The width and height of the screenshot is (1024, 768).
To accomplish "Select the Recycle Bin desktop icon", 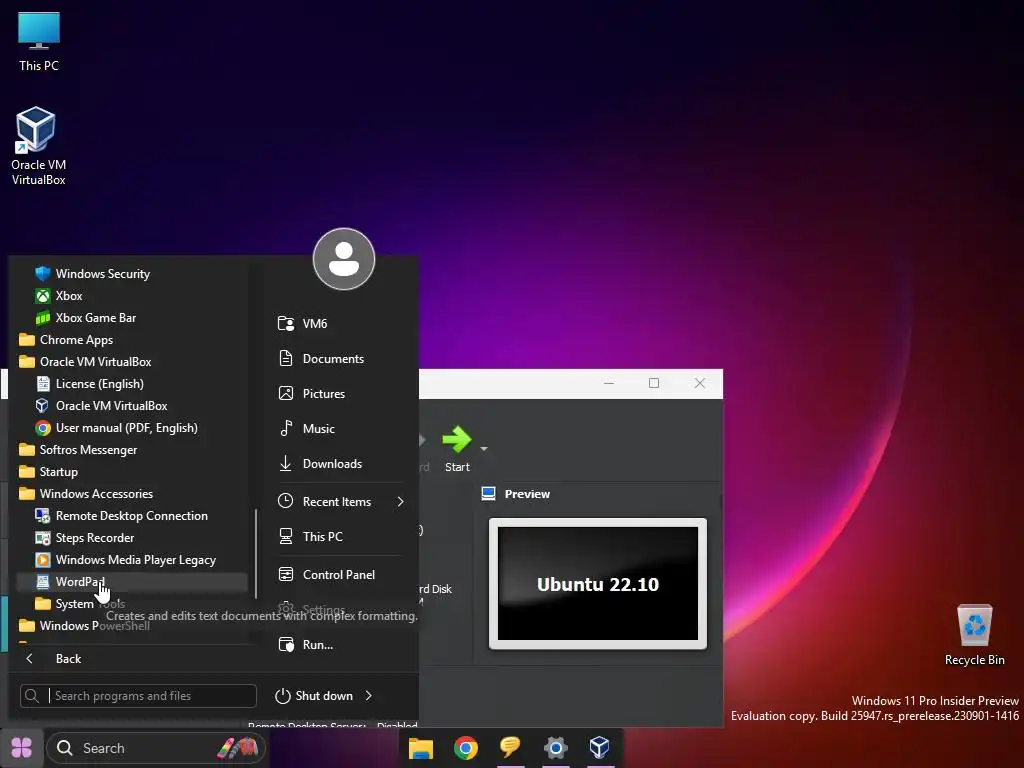I will click(x=974, y=635).
